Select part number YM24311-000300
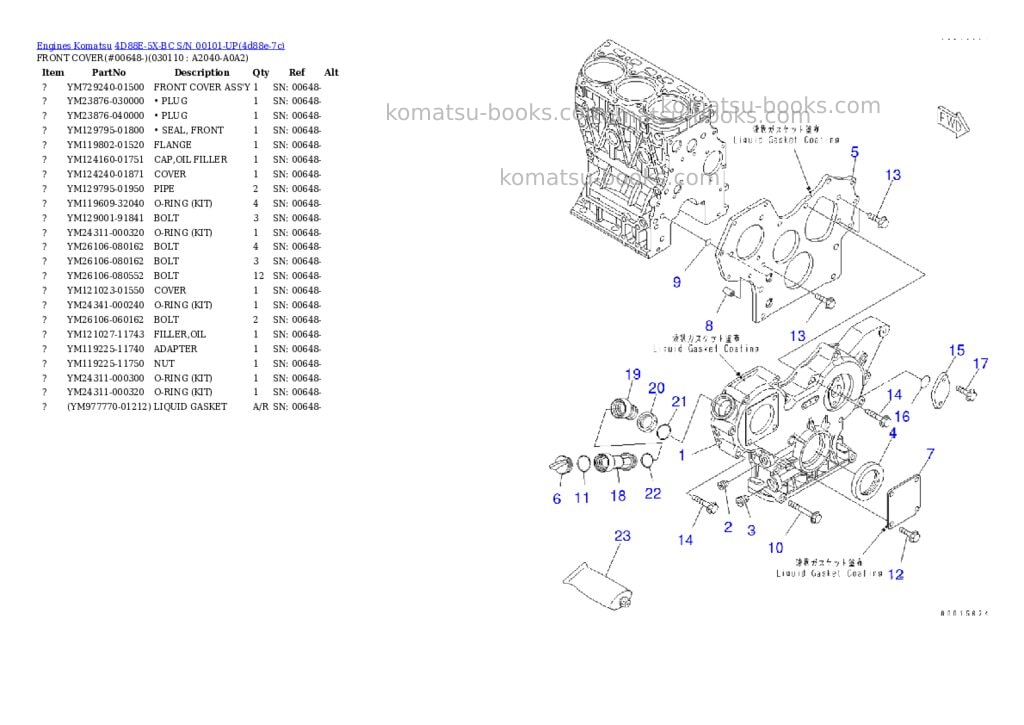This screenshot has height=725, width=1024. (x=105, y=378)
